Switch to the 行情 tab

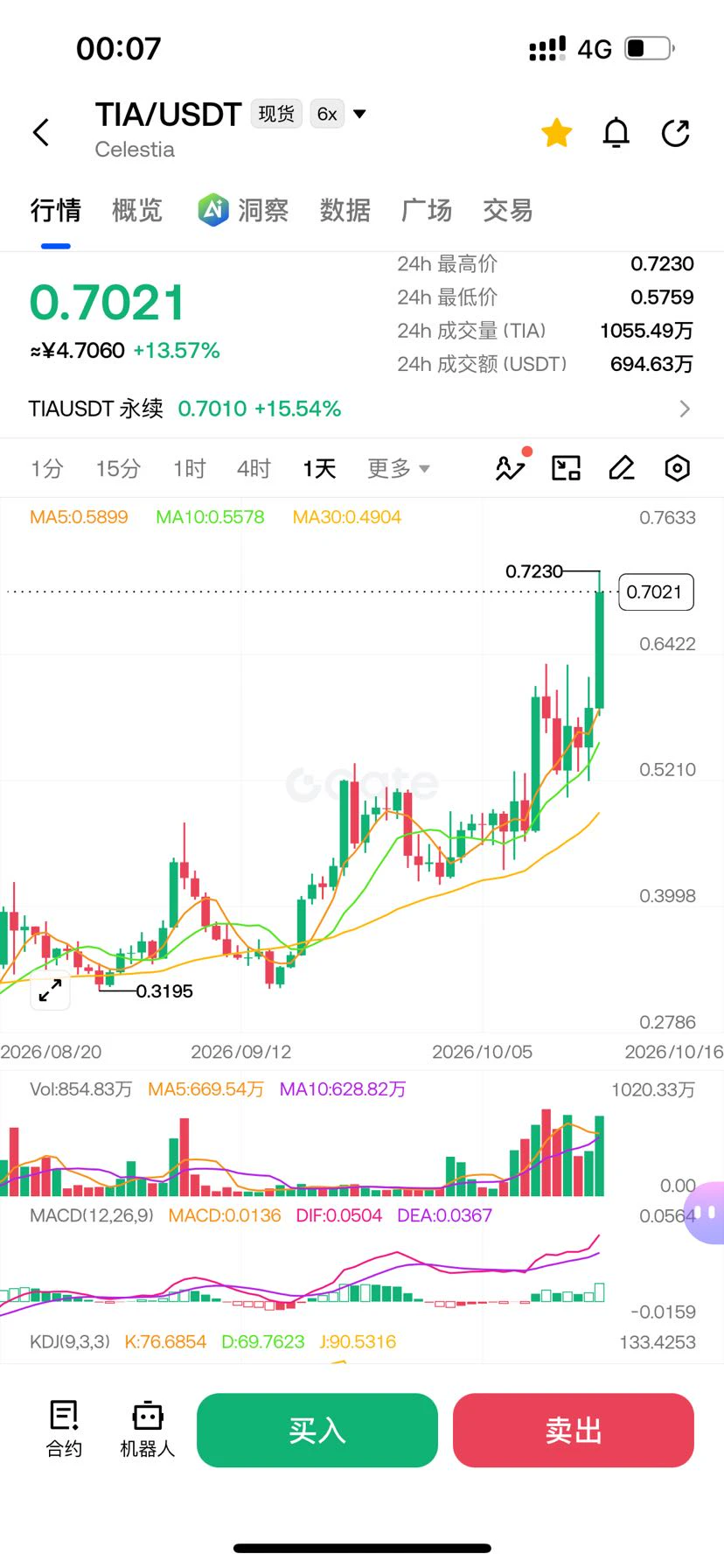tap(56, 210)
